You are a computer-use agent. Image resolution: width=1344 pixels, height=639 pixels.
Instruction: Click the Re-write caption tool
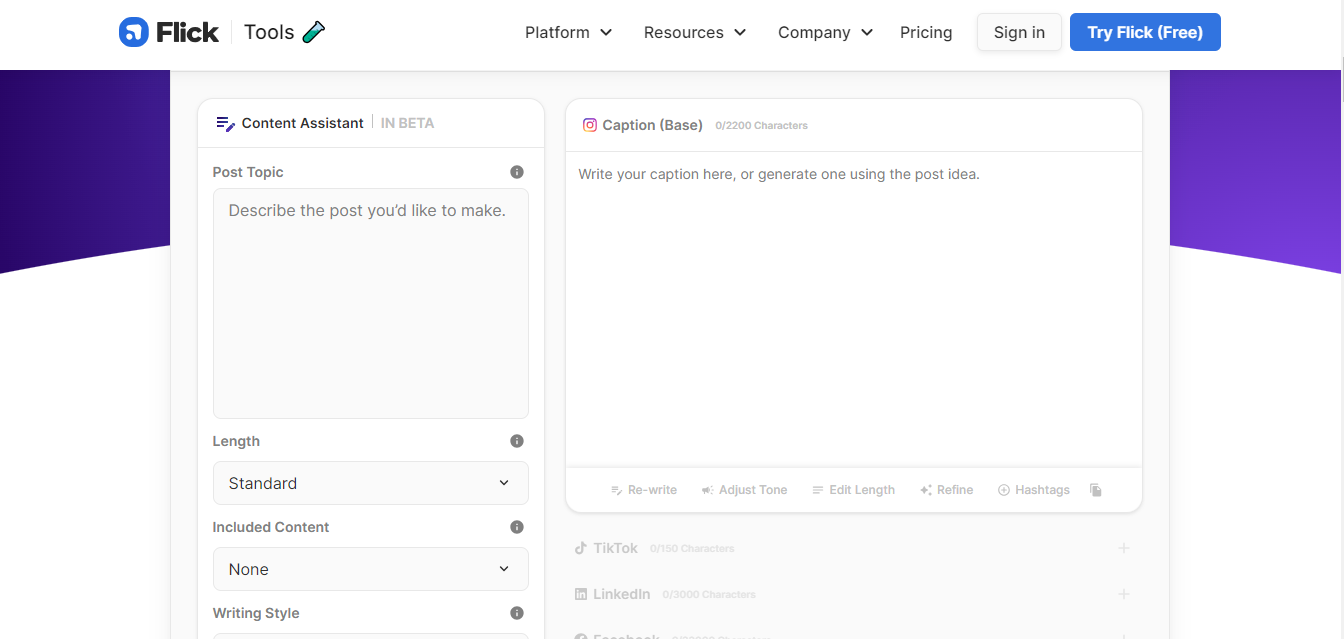[643, 490]
